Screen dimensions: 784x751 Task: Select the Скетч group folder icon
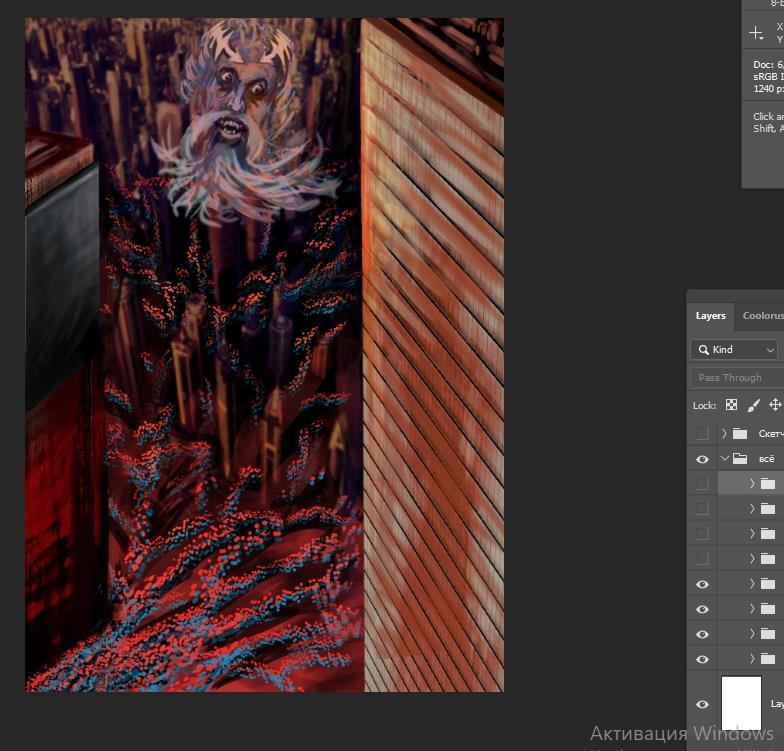tap(740, 434)
